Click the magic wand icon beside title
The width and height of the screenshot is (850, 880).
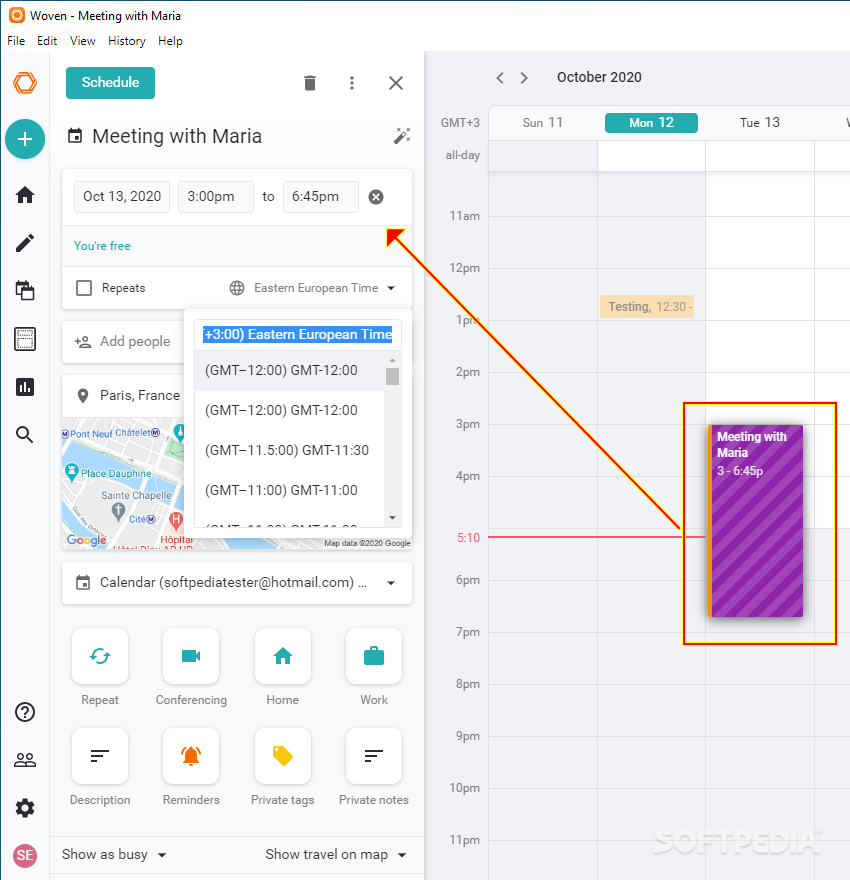[x=402, y=136]
